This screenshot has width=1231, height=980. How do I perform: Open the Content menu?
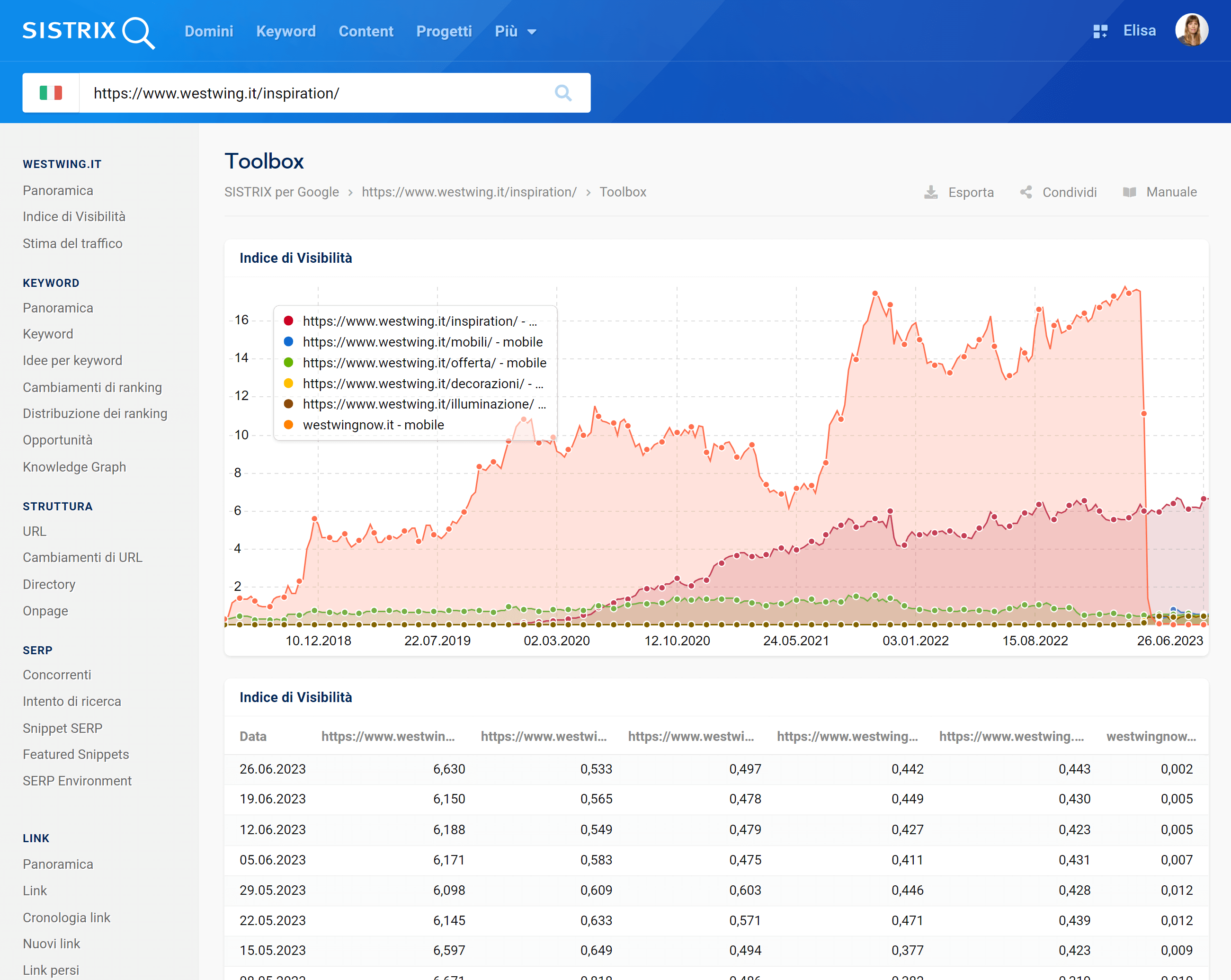click(366, 31)
